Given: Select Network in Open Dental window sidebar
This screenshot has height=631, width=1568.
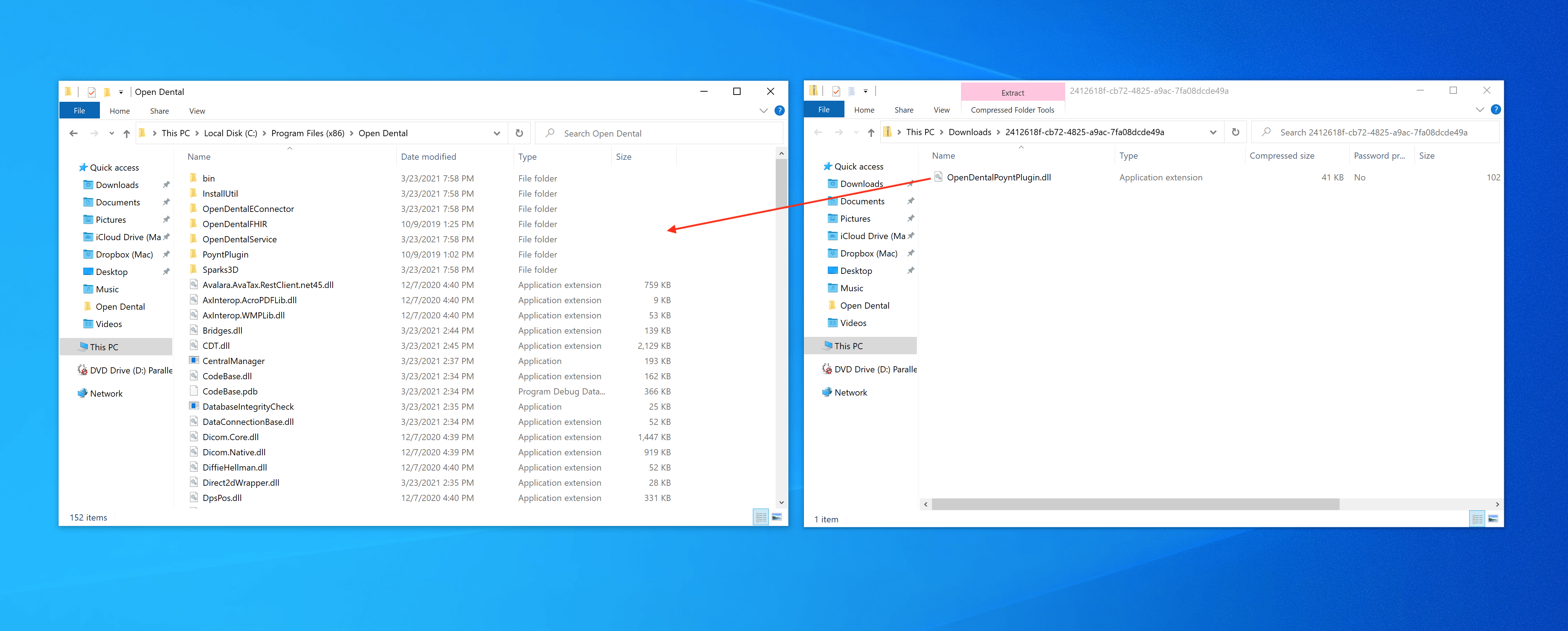Looking at the screenshot, I should pyautogui.click(x=106, y=393).
